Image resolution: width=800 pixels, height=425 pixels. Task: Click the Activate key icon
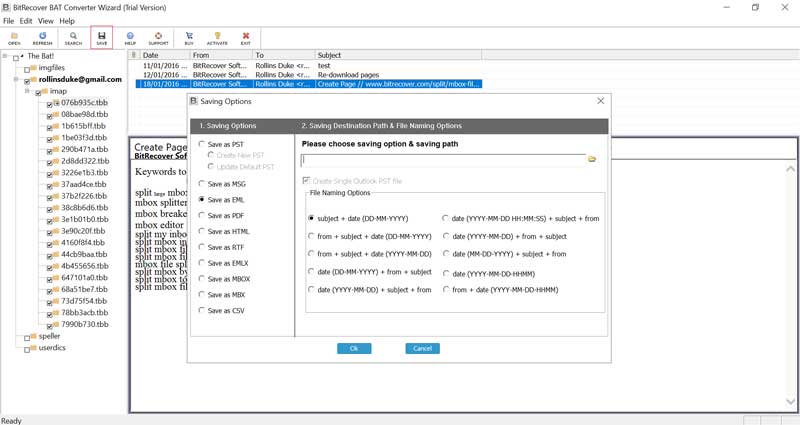[x=217, y=38]
